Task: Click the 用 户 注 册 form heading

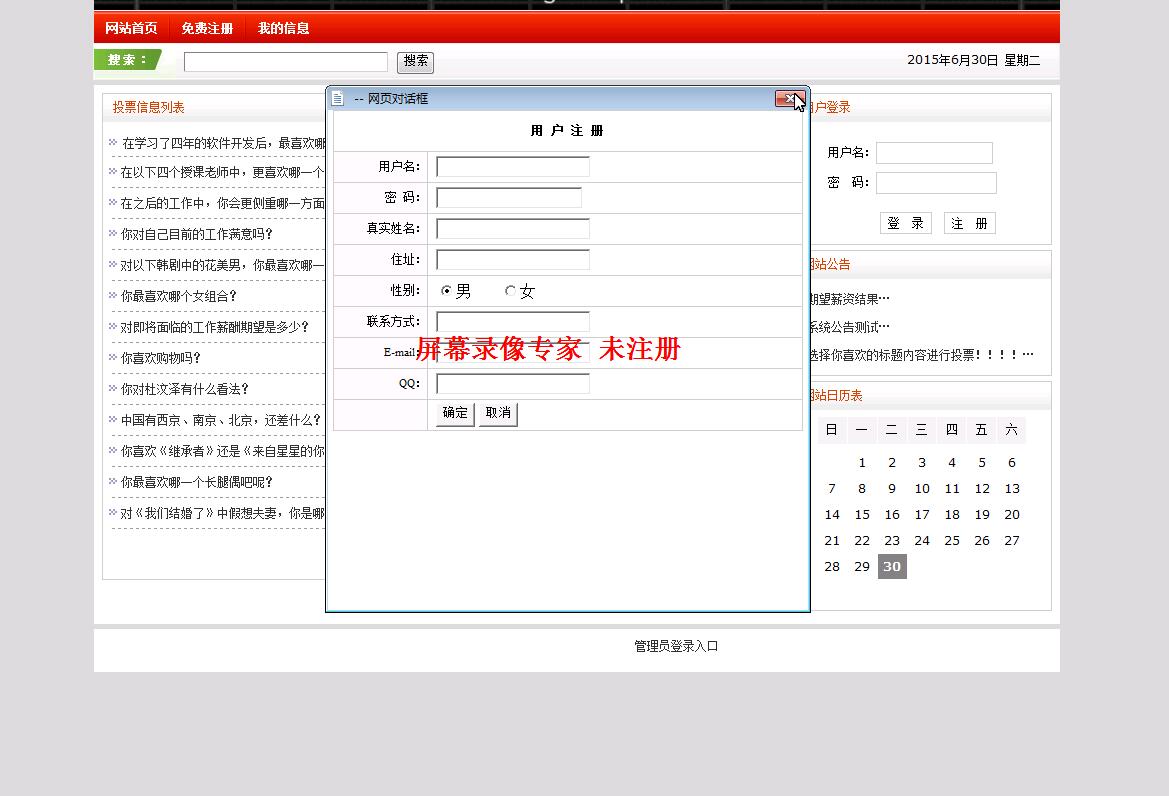Action: click(567, 130)
